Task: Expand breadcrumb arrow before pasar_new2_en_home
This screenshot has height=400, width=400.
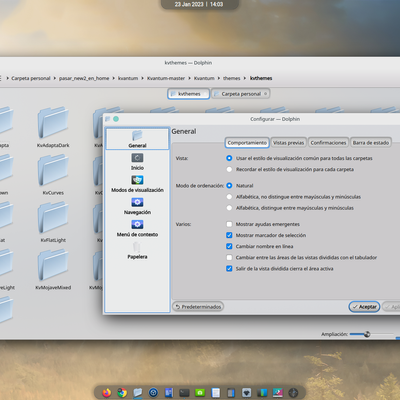Action: (x=55, y=78)
